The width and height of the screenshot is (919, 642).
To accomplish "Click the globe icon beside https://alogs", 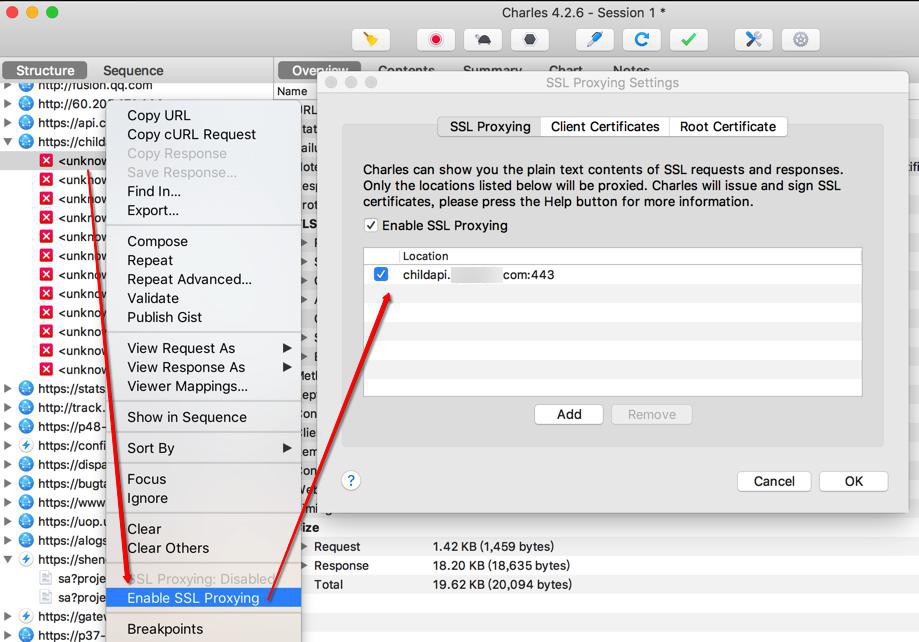I will click(x=26, y=540).
